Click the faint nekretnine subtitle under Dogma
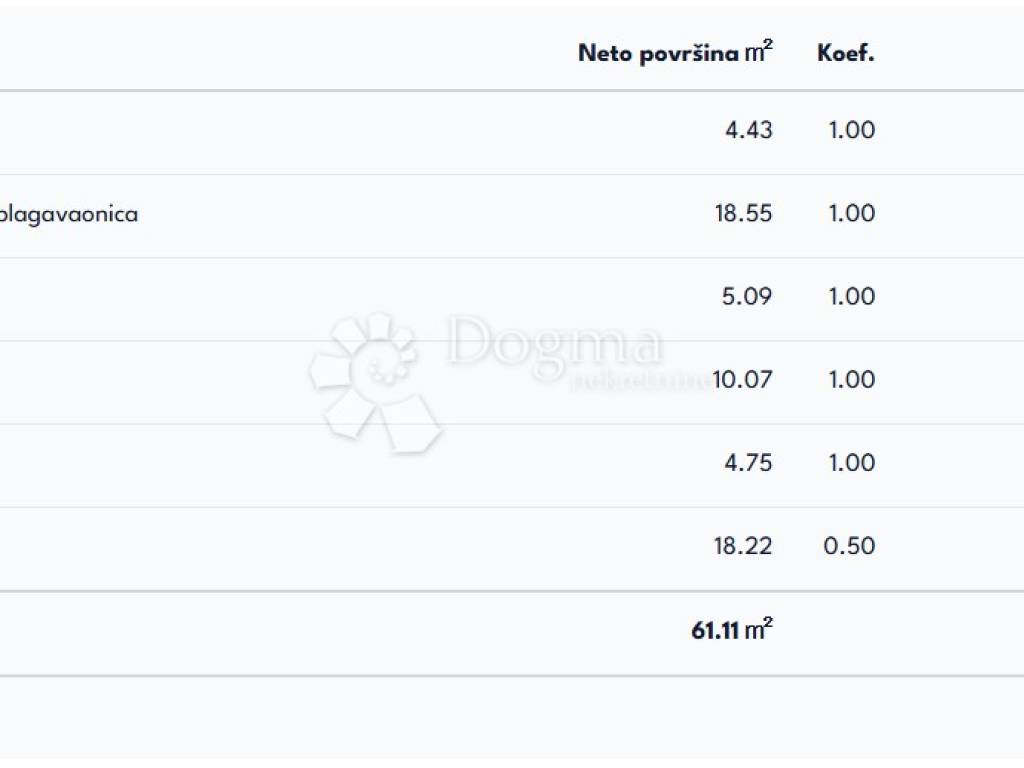 click(x=640, y=380)
